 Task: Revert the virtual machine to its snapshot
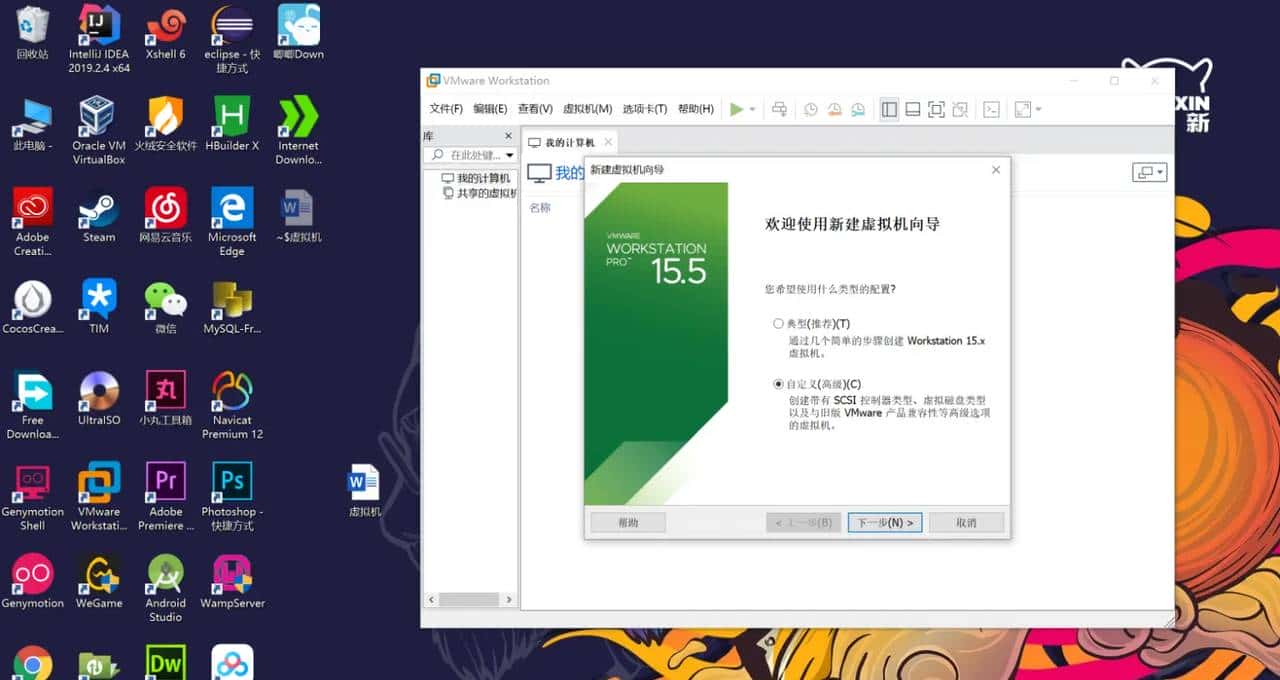[x=834, y=109]
